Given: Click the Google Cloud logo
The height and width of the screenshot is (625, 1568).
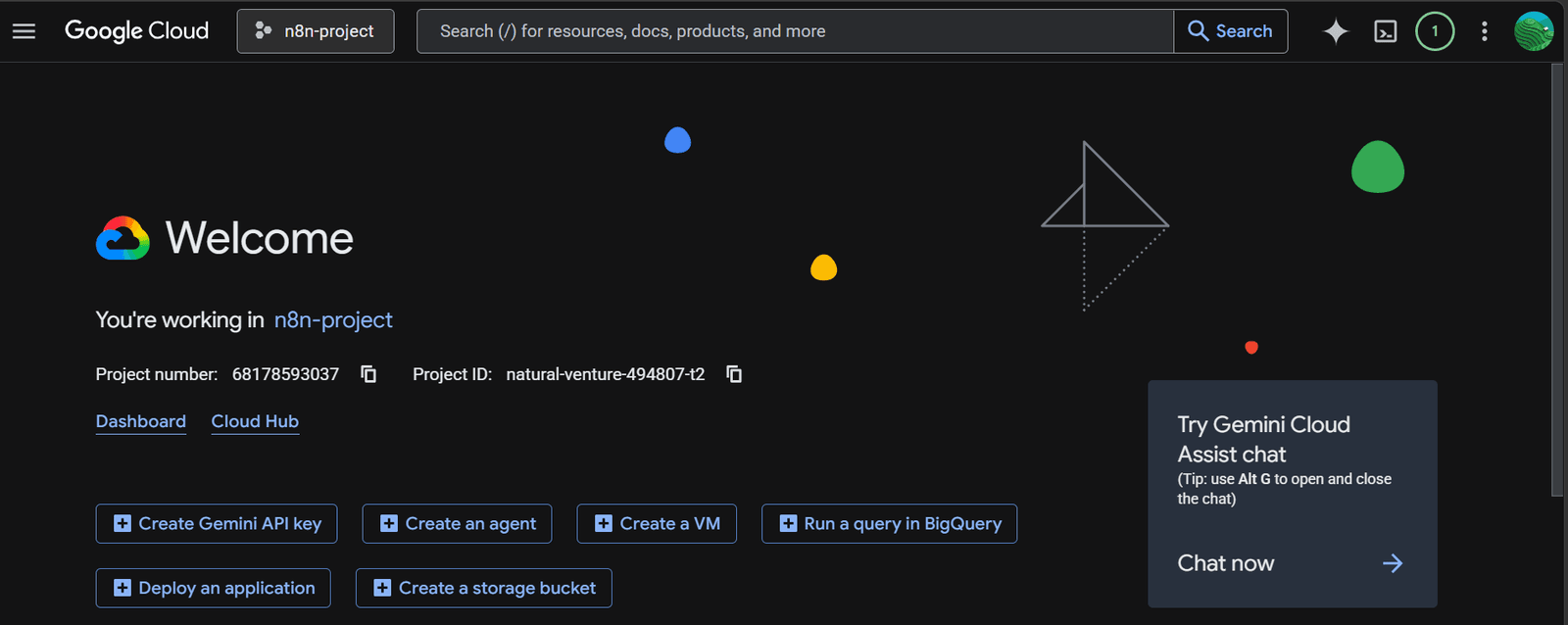Looking at the screenshot, I should click(136, 31).
